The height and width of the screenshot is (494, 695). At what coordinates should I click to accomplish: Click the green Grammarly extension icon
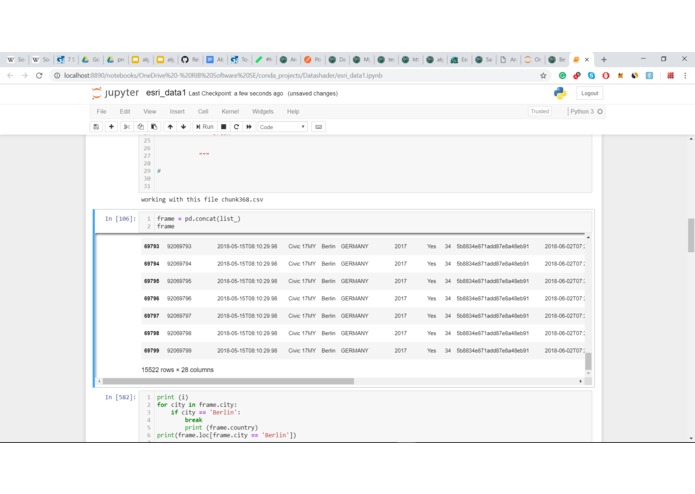pyautogui.click(x=562, y=75)
